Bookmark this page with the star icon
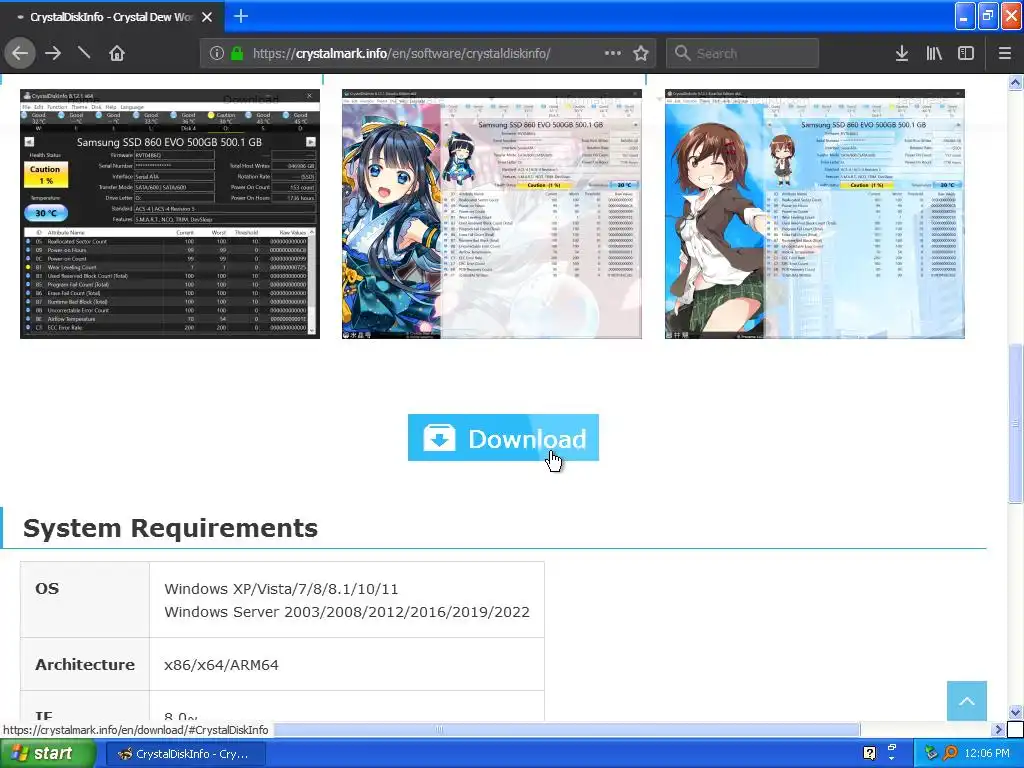1024x768 pixels. [x=641, y=53]
